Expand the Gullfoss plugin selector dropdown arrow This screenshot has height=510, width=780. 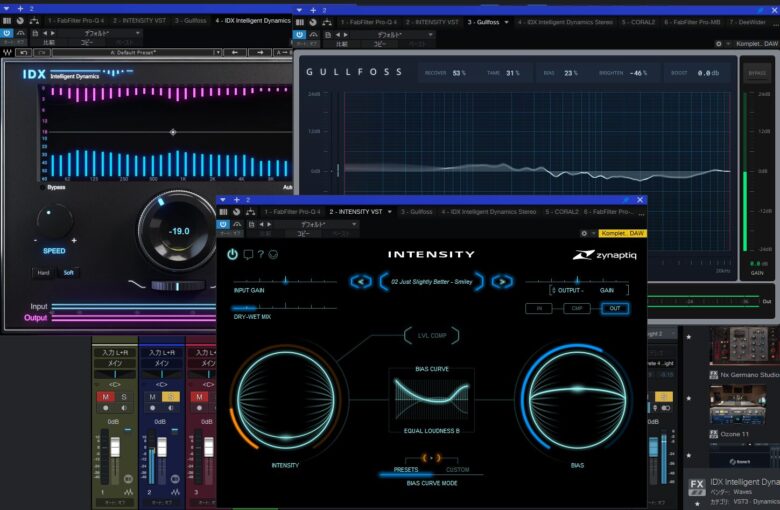[505, 21]
